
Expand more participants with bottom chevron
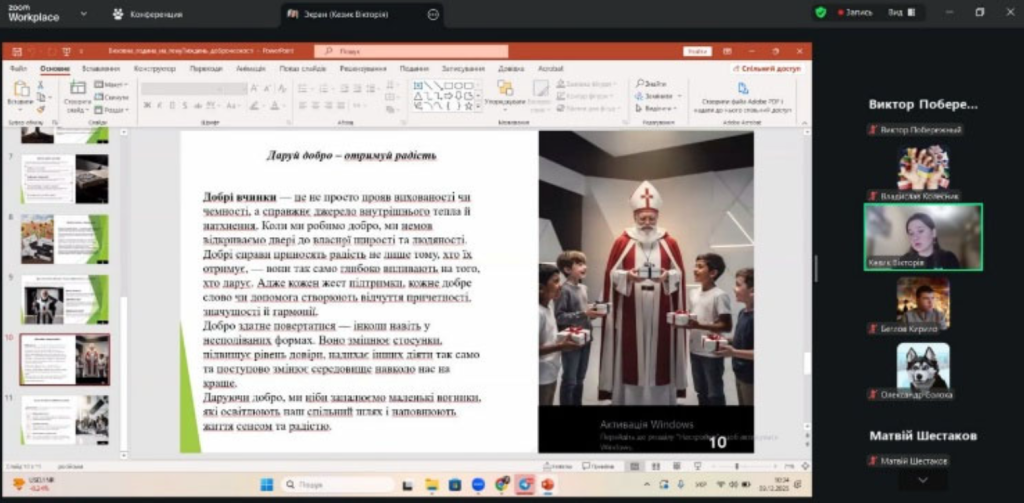(923, 480)
